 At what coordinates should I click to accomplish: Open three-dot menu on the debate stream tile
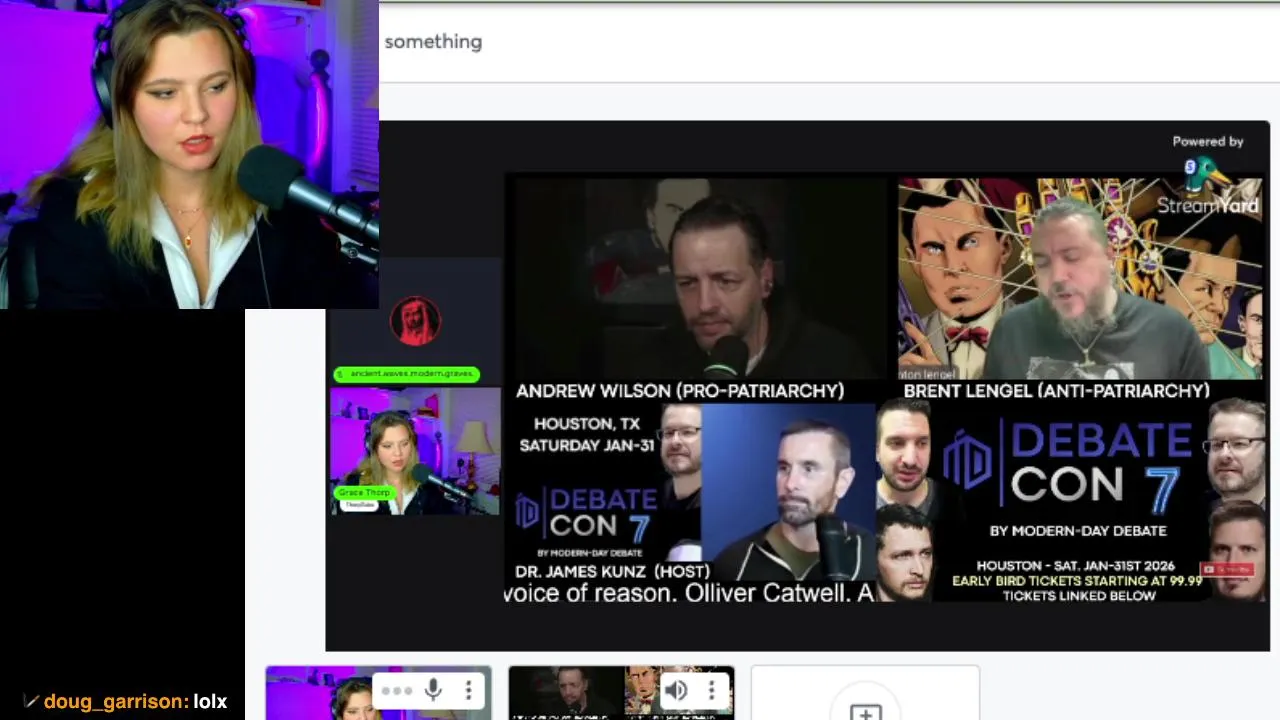coord(711,690)
